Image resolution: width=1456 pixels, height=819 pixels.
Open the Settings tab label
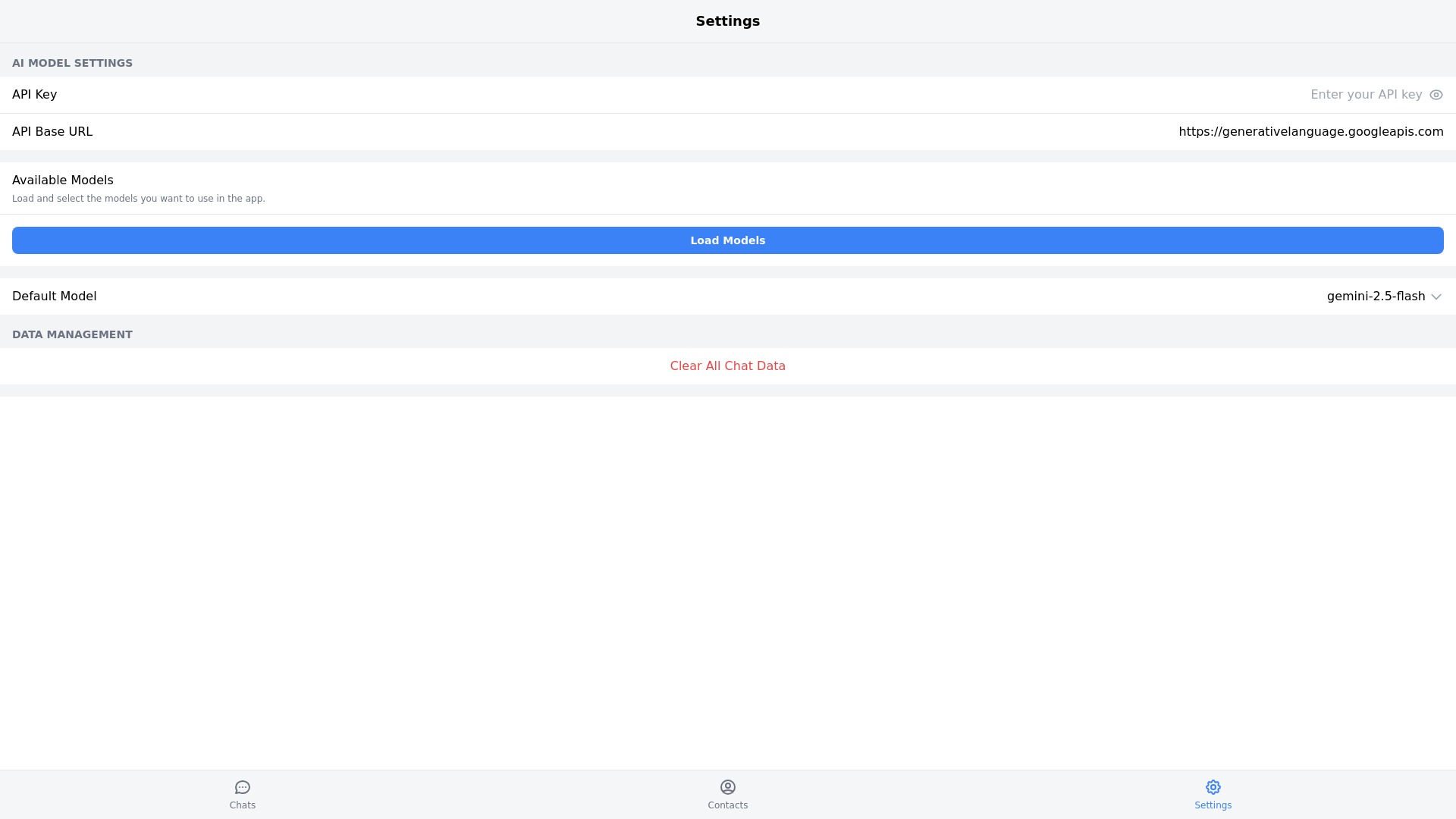pos(1213,805)
